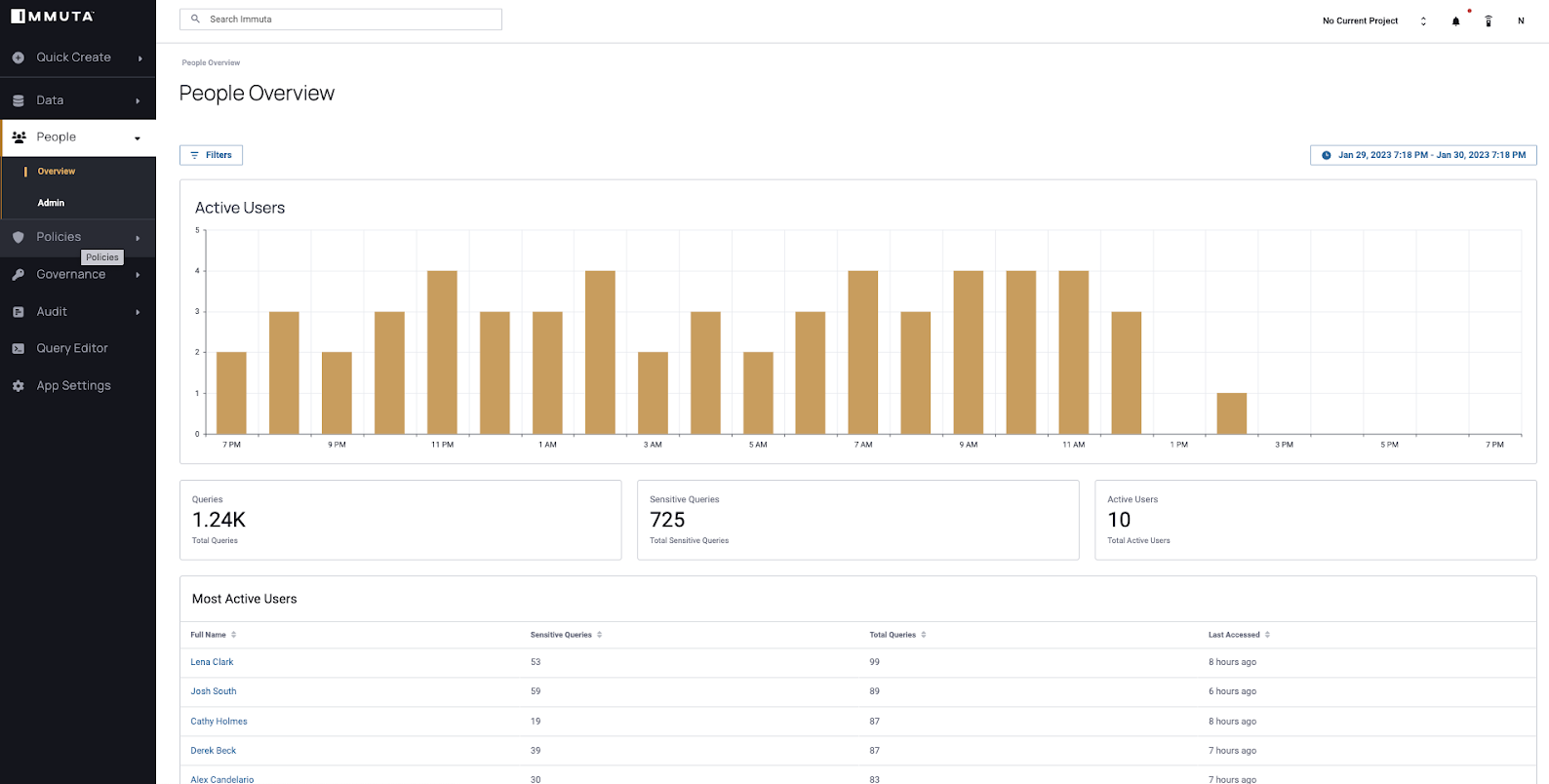Open the No Current Project dropdown

tap(1373, 20)
